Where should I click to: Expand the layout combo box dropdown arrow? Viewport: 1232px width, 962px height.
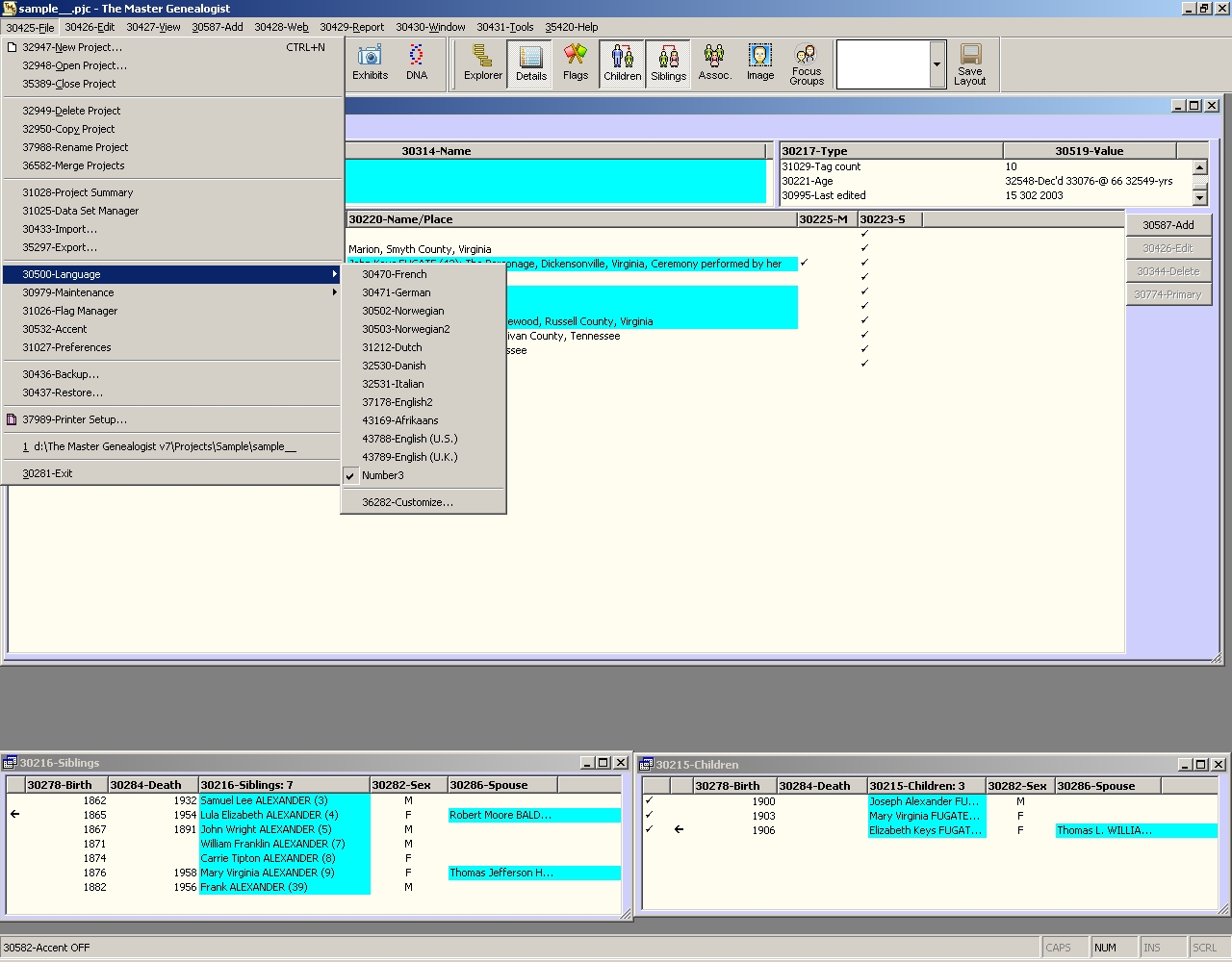(x=937, y=64)
